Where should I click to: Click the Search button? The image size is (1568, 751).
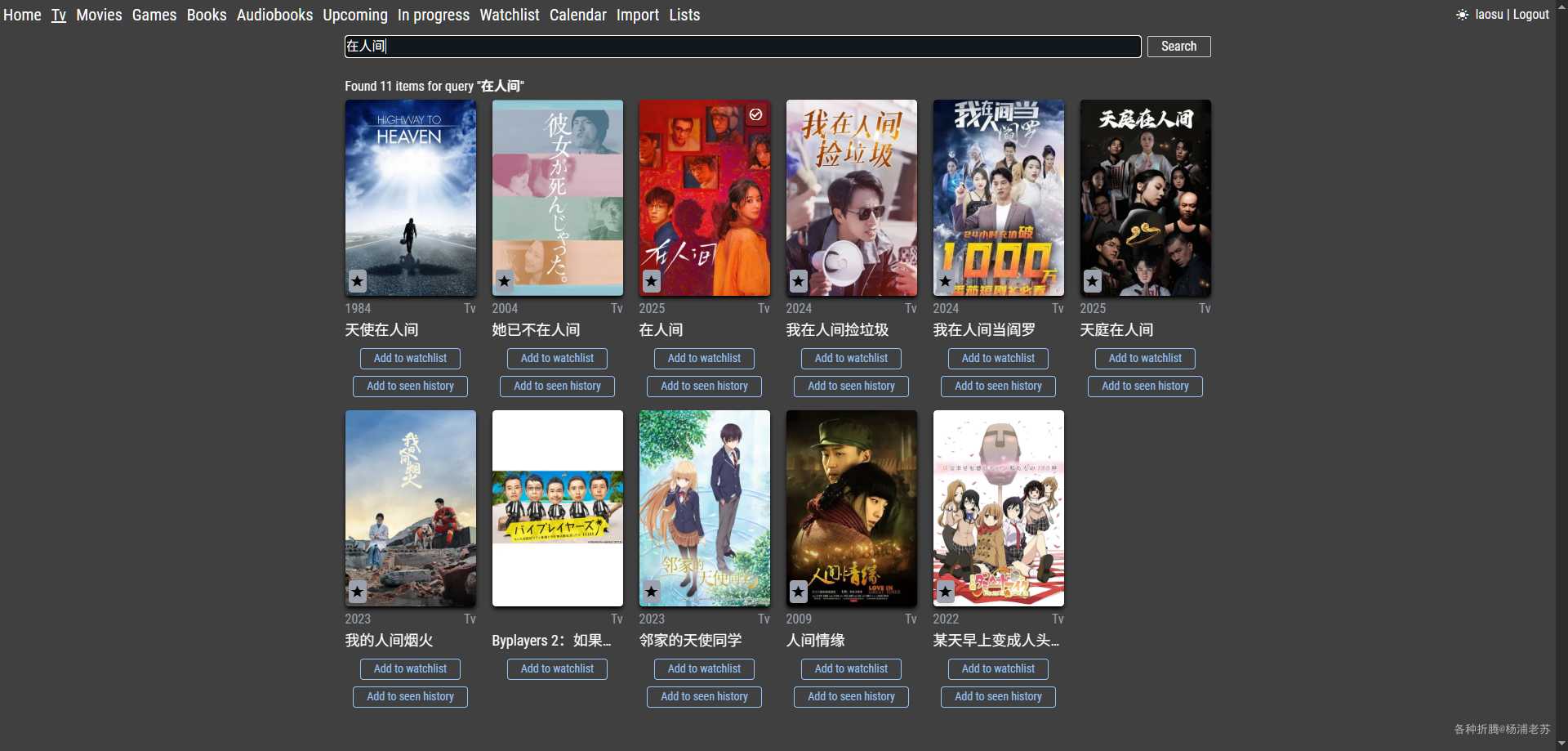[x=1178, y=47]
